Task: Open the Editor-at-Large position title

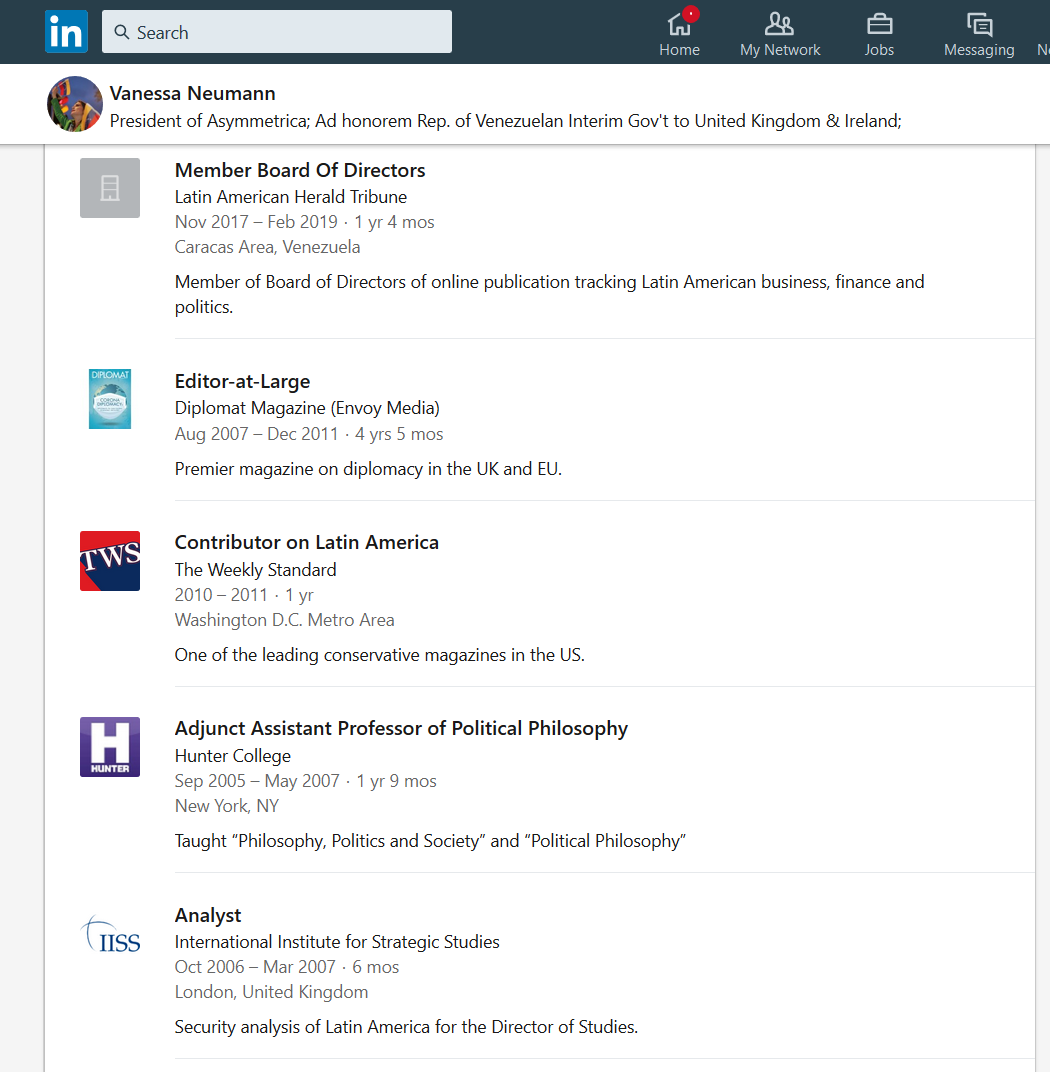Action: [243, 381]
